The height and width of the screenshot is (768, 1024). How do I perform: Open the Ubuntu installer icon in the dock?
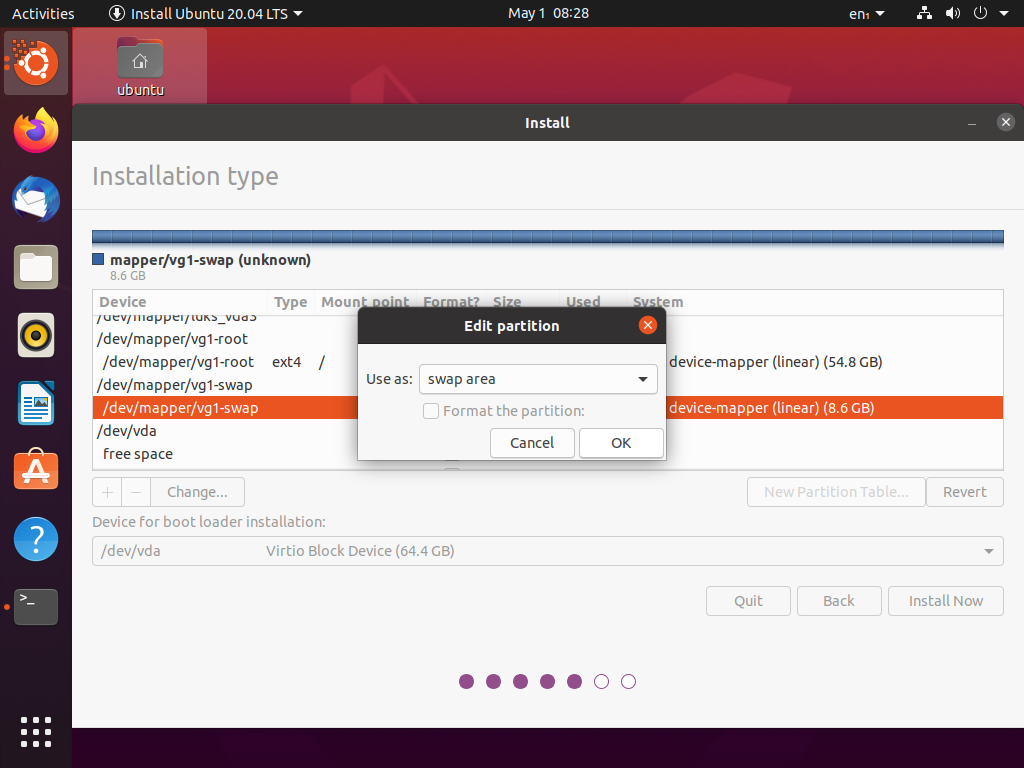36,63
